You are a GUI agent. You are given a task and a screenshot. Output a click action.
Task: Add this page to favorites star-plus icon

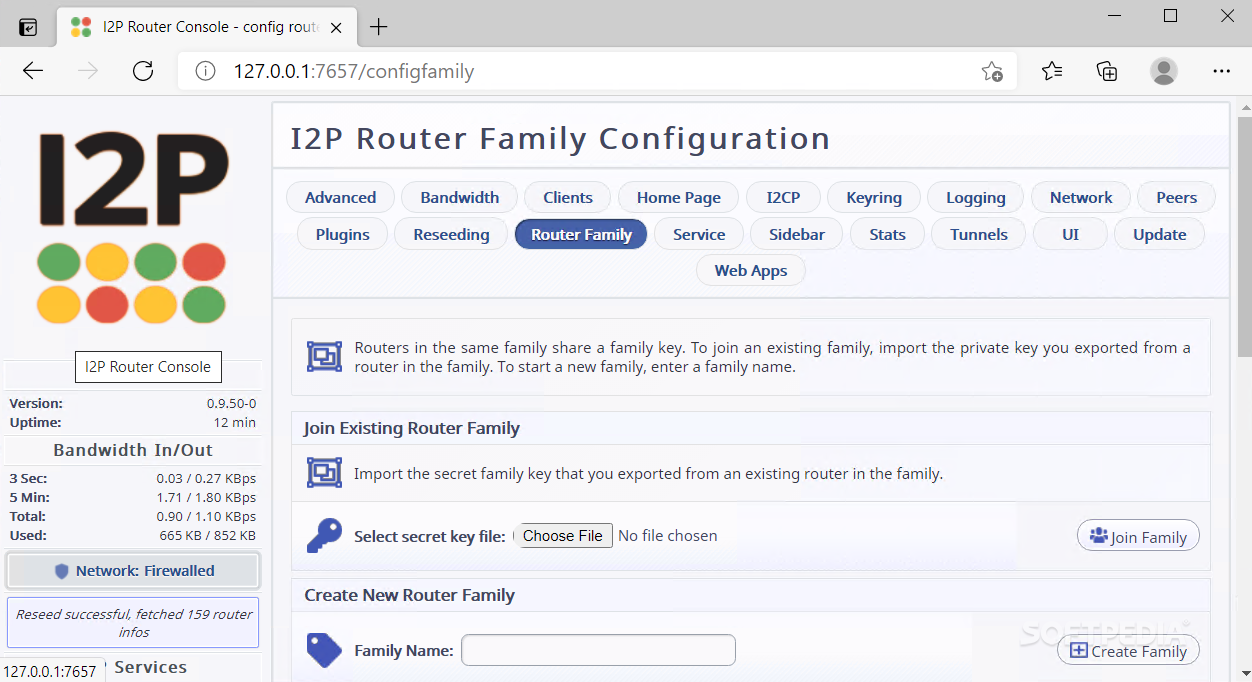click(x=992, y=71)
